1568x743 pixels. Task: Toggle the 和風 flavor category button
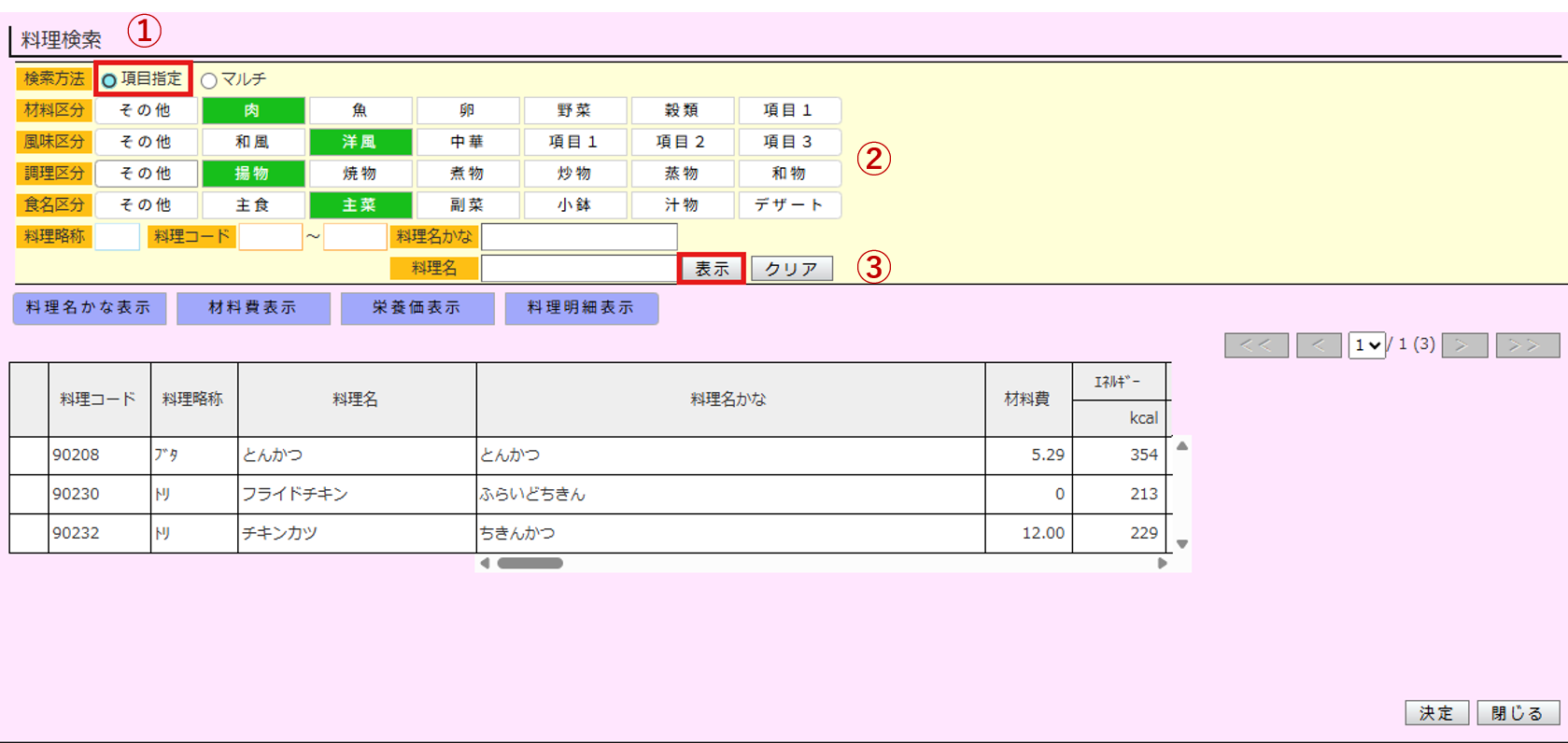point(252,142)
